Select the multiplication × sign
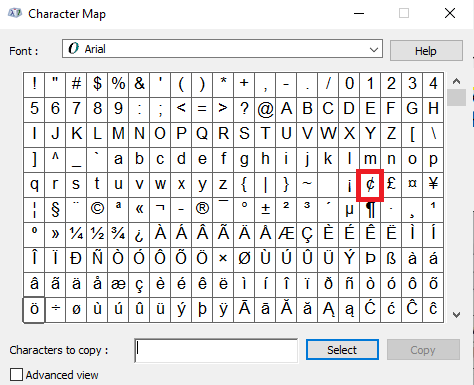This screenshot has width=474, height=385. click(223, 260)
